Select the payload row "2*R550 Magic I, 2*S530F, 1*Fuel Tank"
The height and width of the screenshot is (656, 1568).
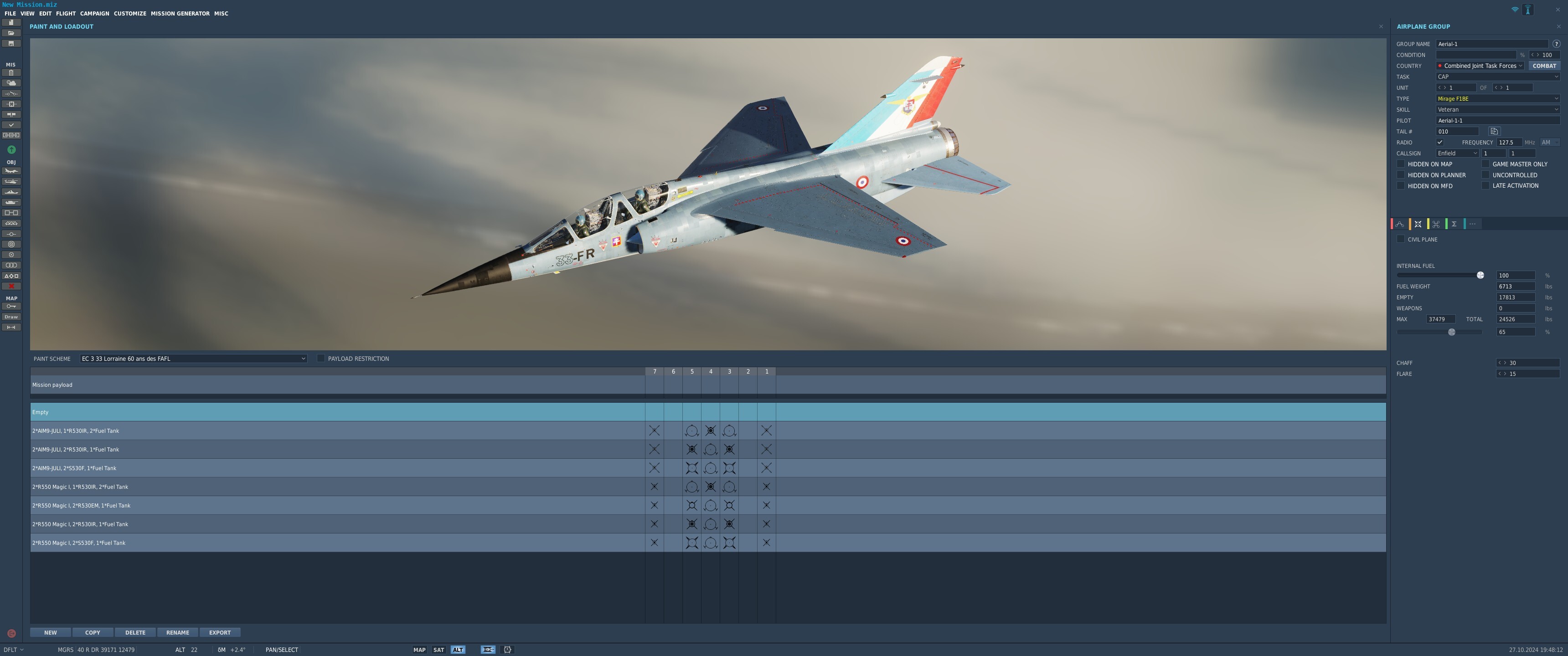[x=708, y=543]
